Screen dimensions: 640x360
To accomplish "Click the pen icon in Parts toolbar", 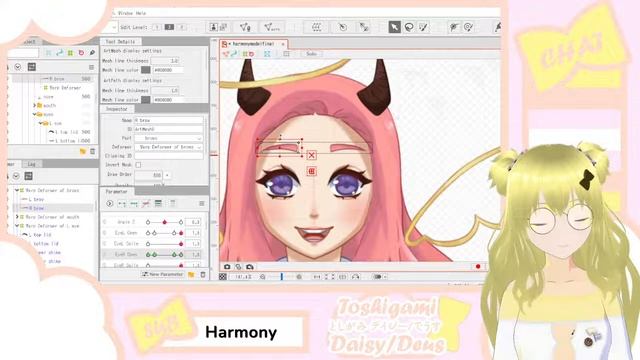I will pyautogui.click(x=93, y=53).
